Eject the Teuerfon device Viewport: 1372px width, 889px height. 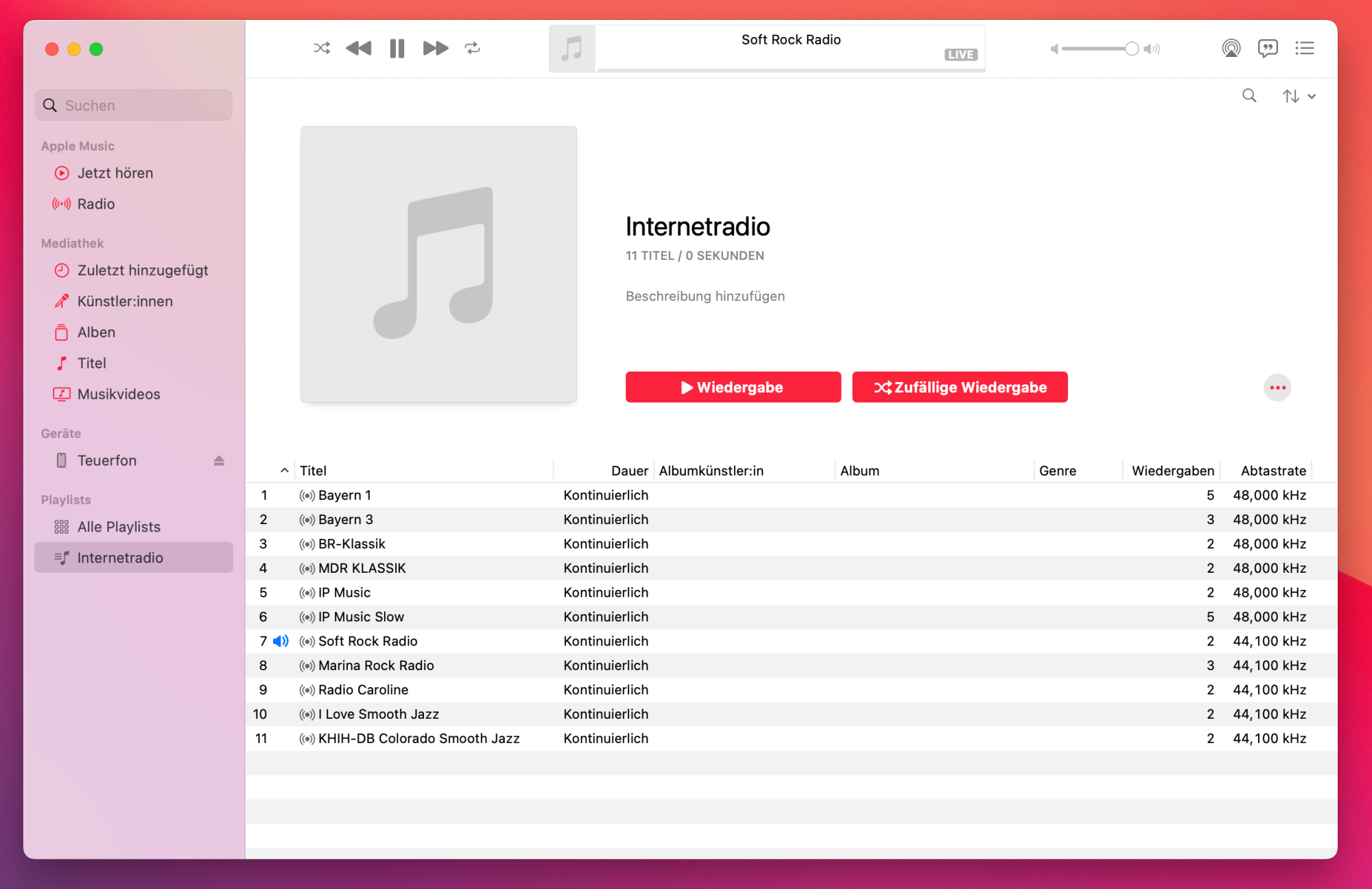coord(219,460)
